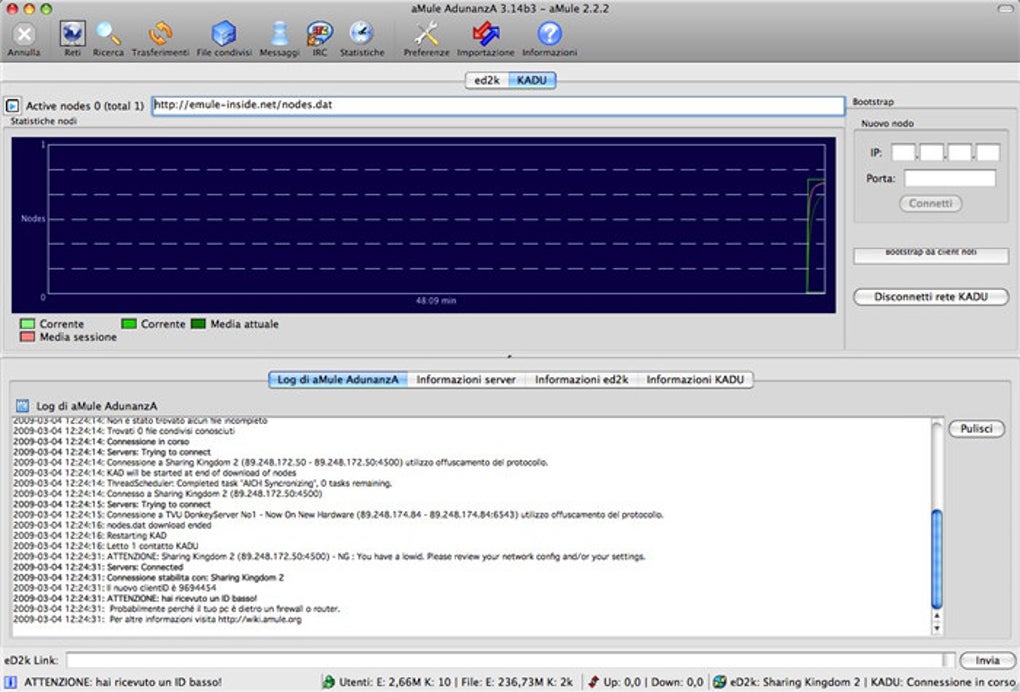Click the blue arrow icon next to Active nodes
Viewport: 1020px width, 692px height.
click(x=12, y=105)
